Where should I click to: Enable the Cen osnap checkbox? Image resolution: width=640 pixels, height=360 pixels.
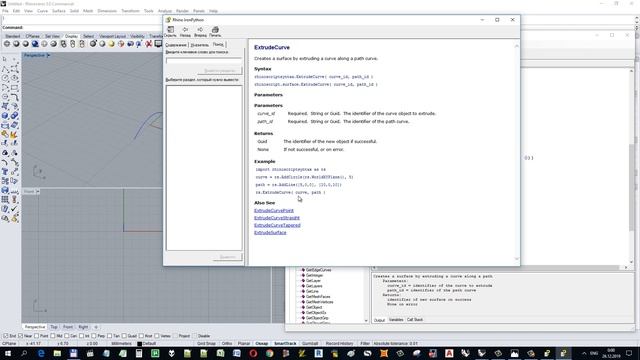67,336
